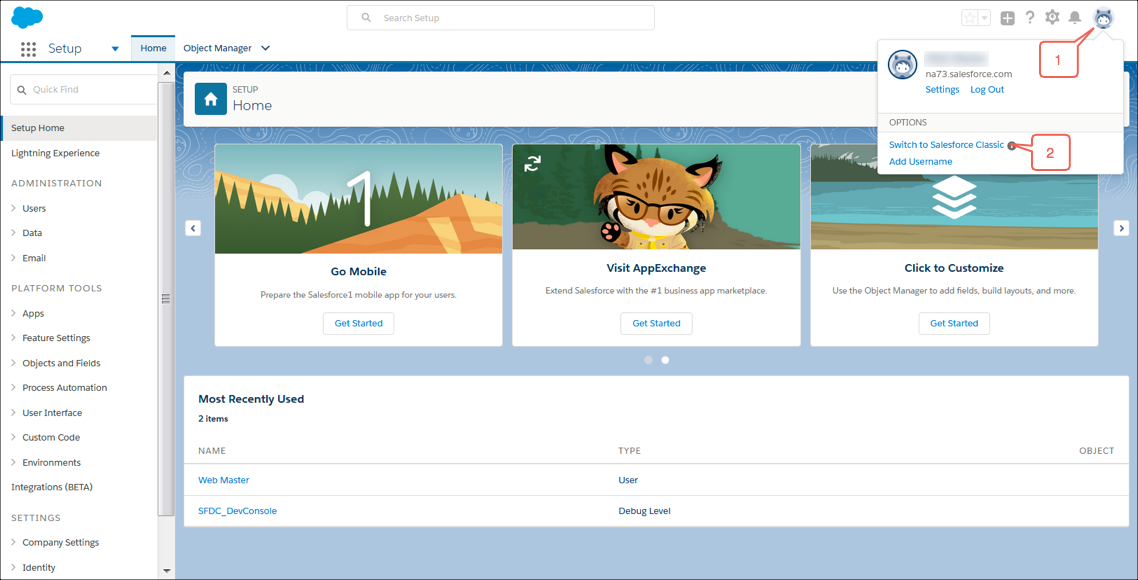Click Get Started under Go Mobile

359,323
